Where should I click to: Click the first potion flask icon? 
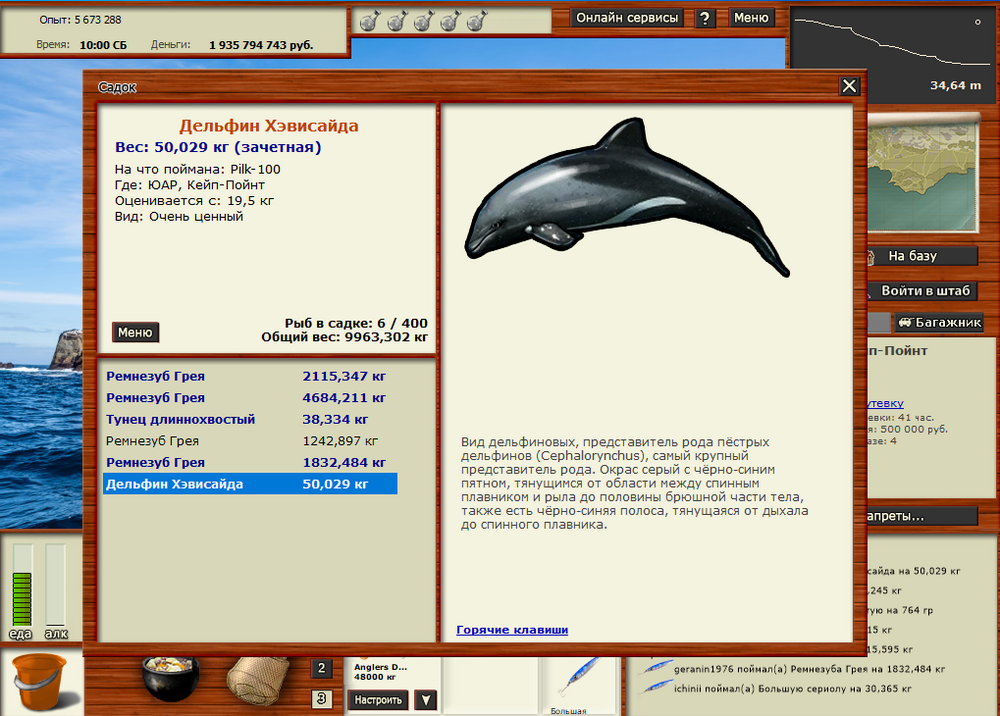[x=369, y=20]
